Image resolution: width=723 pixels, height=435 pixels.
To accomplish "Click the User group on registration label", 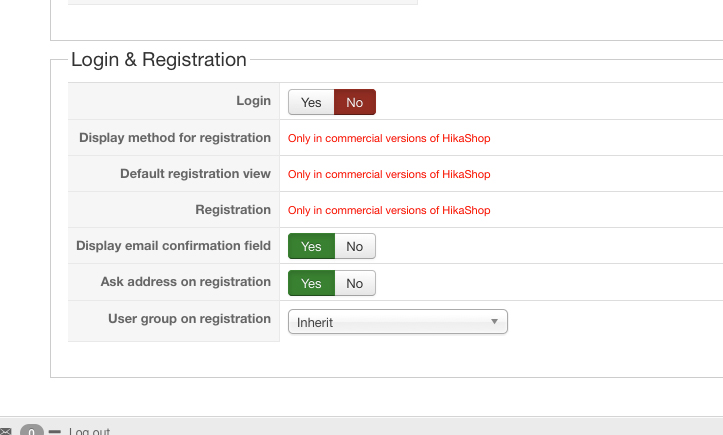I will [x=189, y=319].
